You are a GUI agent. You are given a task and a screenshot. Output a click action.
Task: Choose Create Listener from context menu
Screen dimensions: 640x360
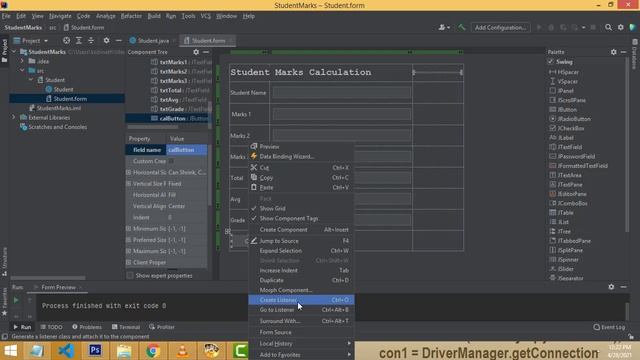click(x=301, y=300)
